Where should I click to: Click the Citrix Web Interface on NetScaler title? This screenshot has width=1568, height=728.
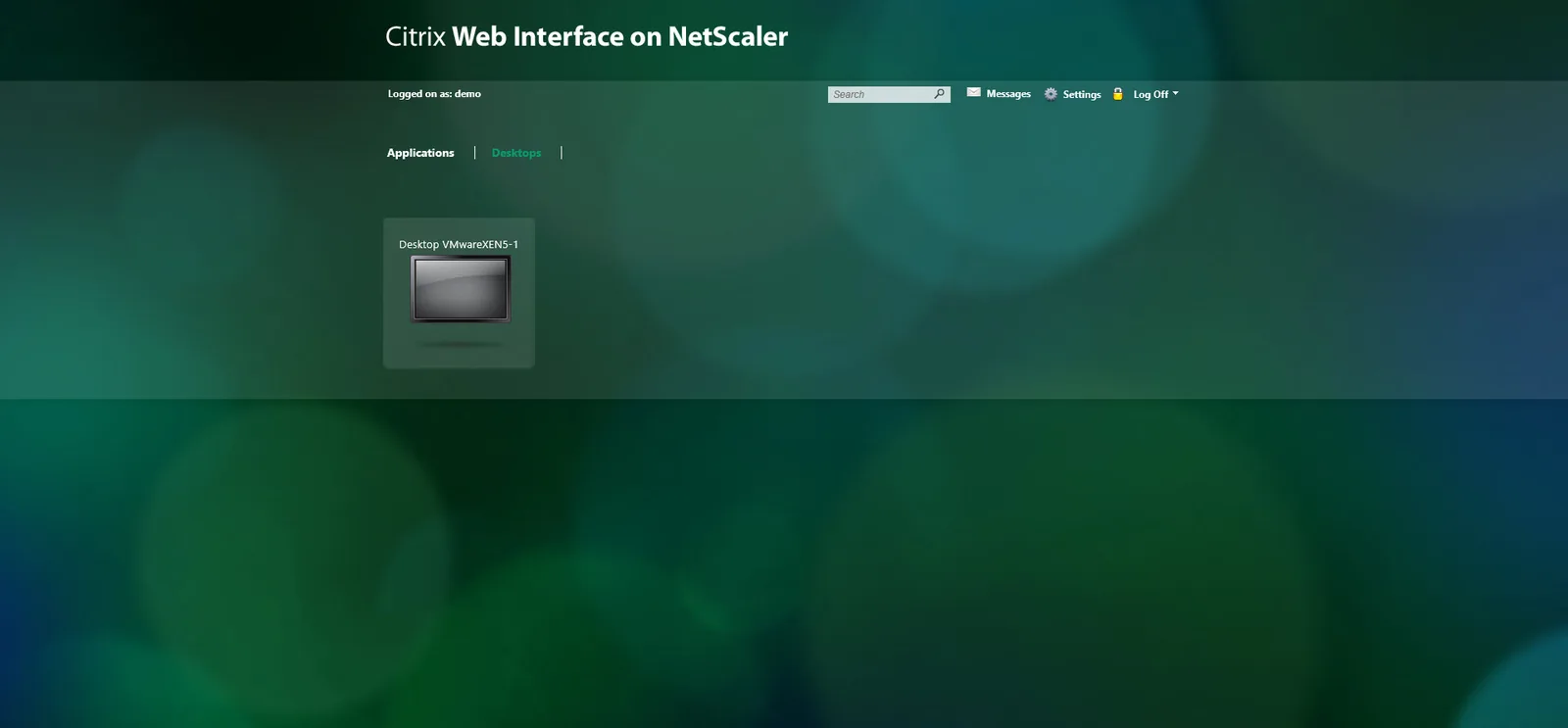pyautogui.click(x=586, y=37)
